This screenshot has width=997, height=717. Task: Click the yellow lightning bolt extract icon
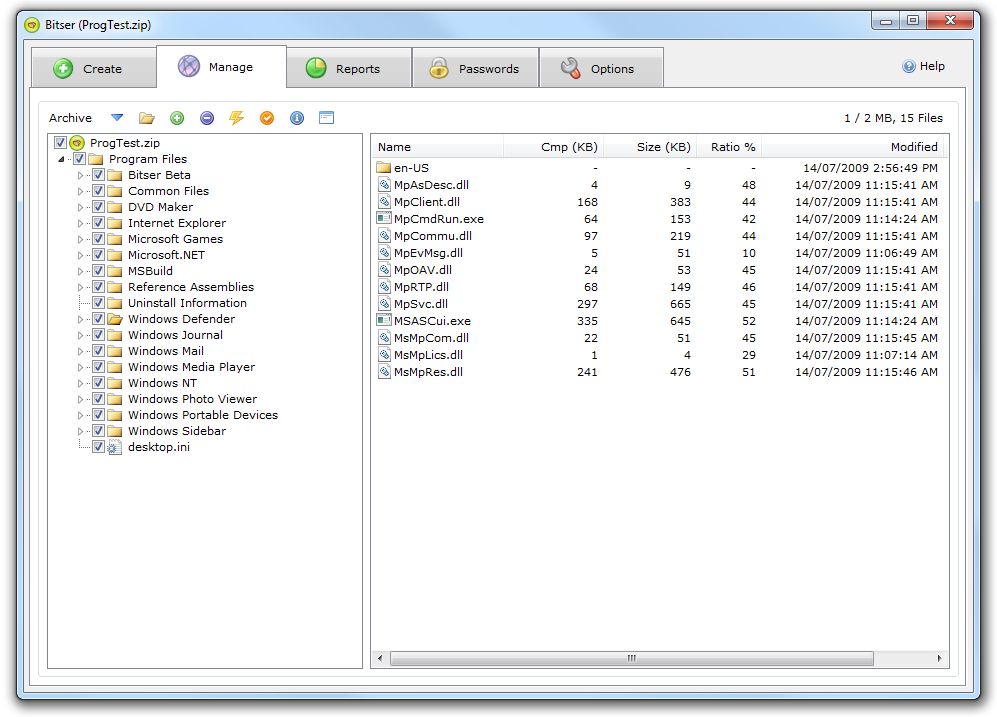(x=237, y=118)
